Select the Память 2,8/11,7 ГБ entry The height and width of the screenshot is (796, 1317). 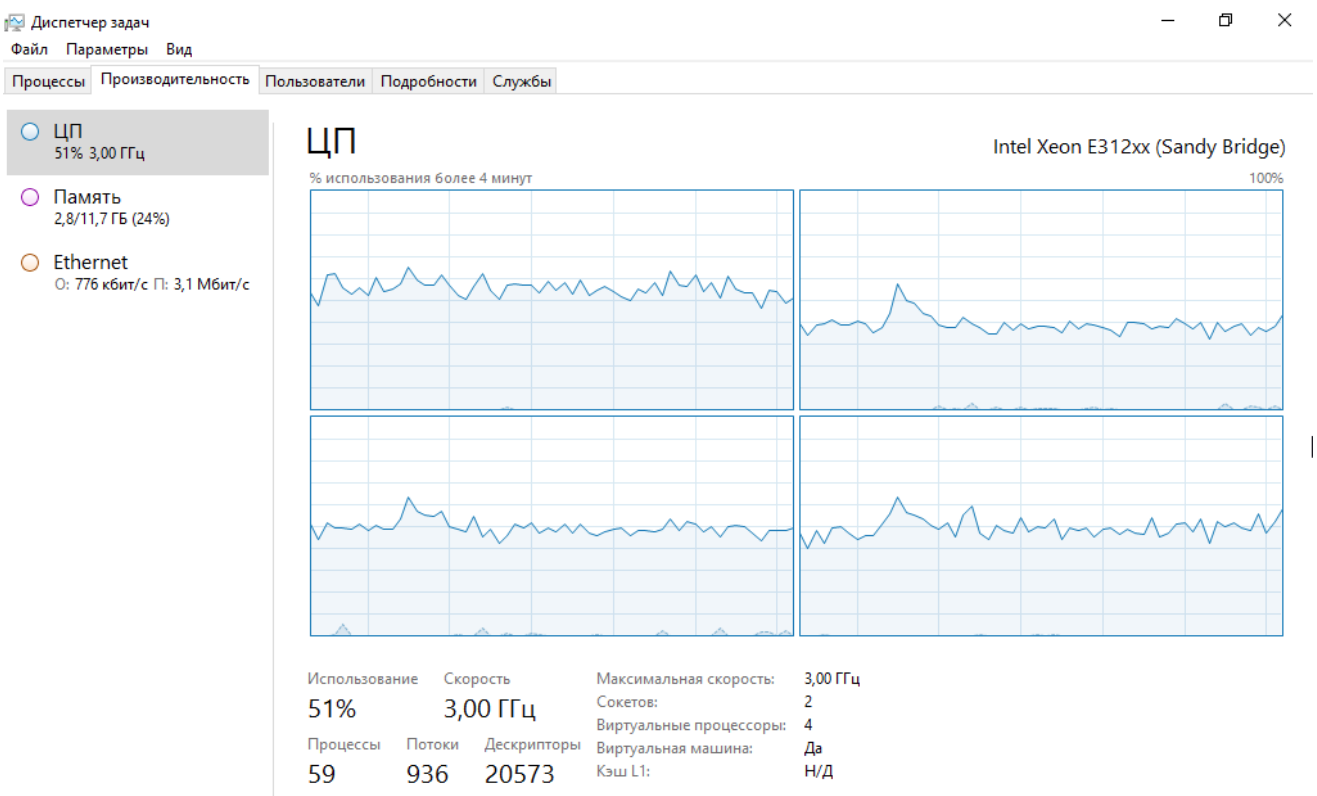138,207
